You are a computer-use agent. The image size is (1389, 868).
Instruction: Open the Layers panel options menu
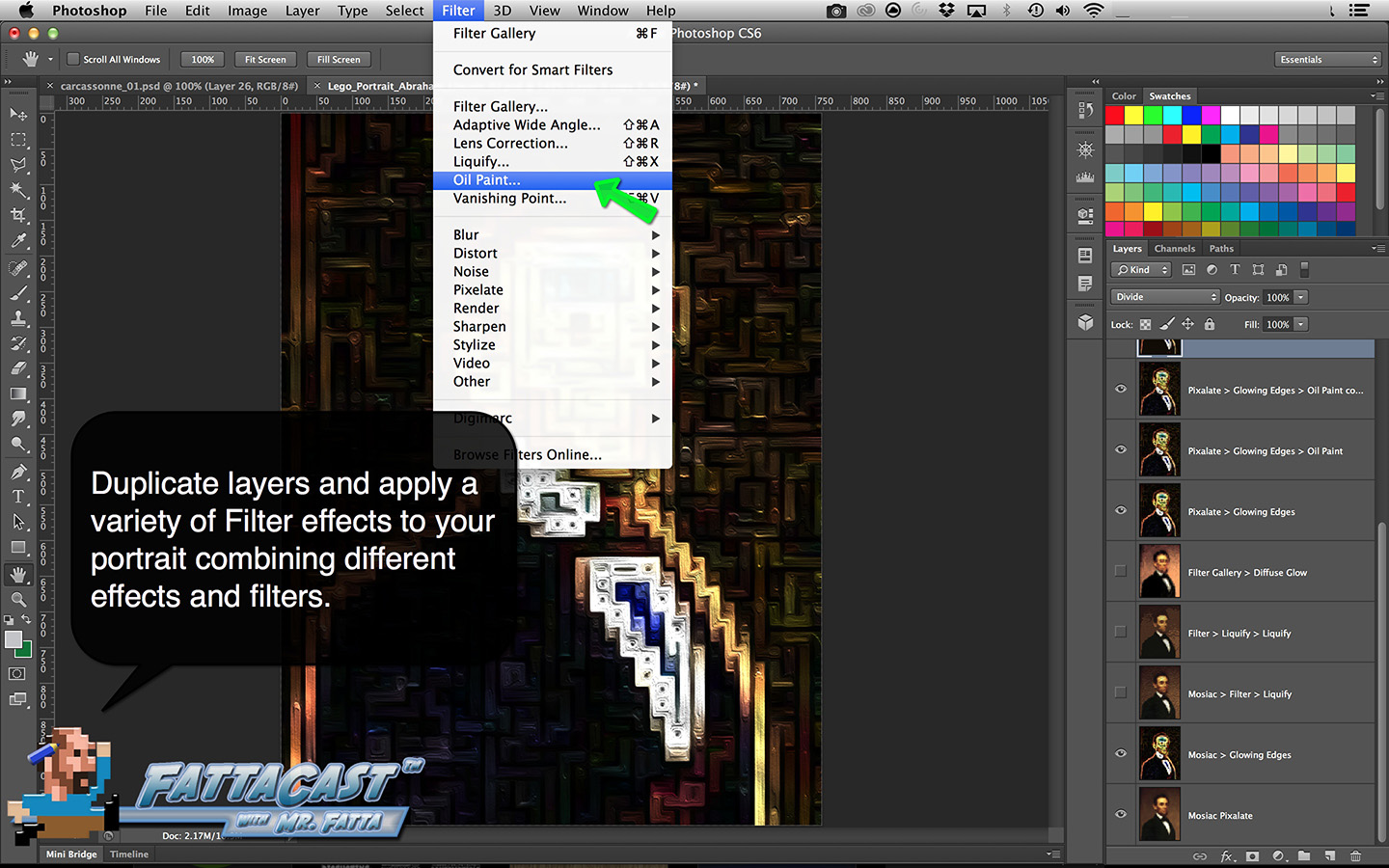click(1377, 248)
